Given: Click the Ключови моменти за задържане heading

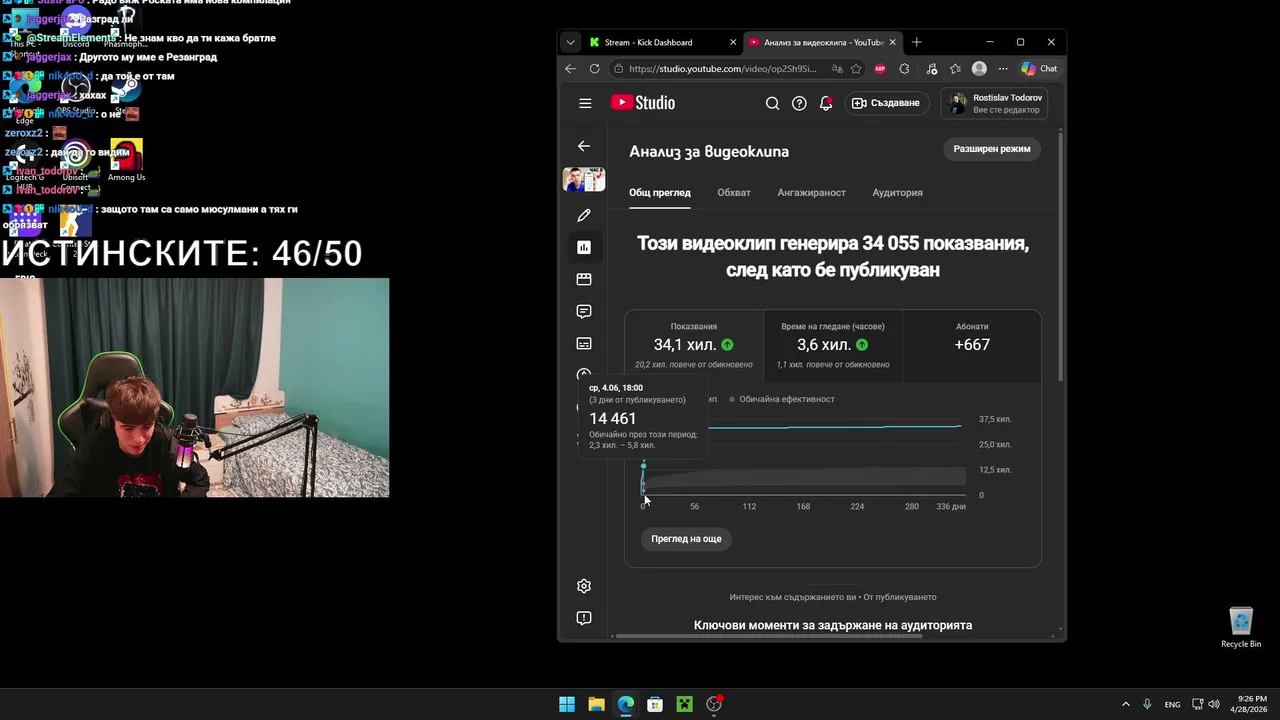Looking at the screenshot, I should 833,625.
